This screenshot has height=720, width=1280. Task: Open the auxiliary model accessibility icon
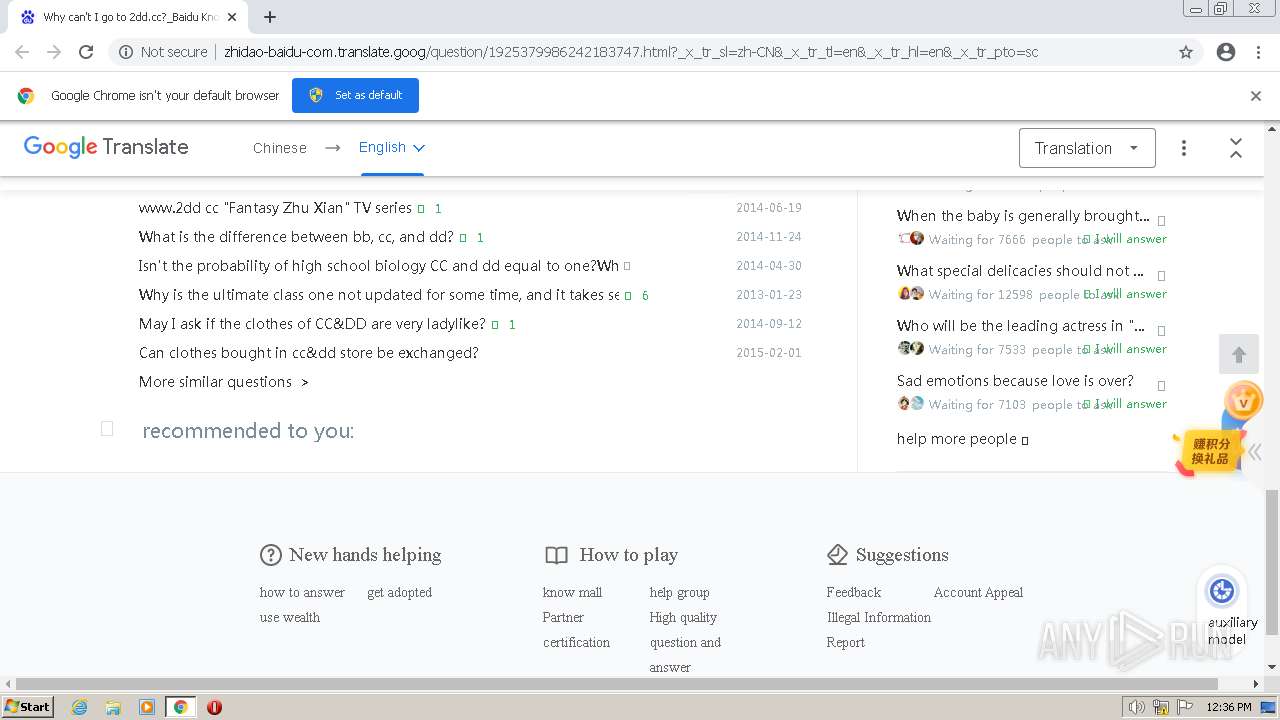click(1222, 591)
